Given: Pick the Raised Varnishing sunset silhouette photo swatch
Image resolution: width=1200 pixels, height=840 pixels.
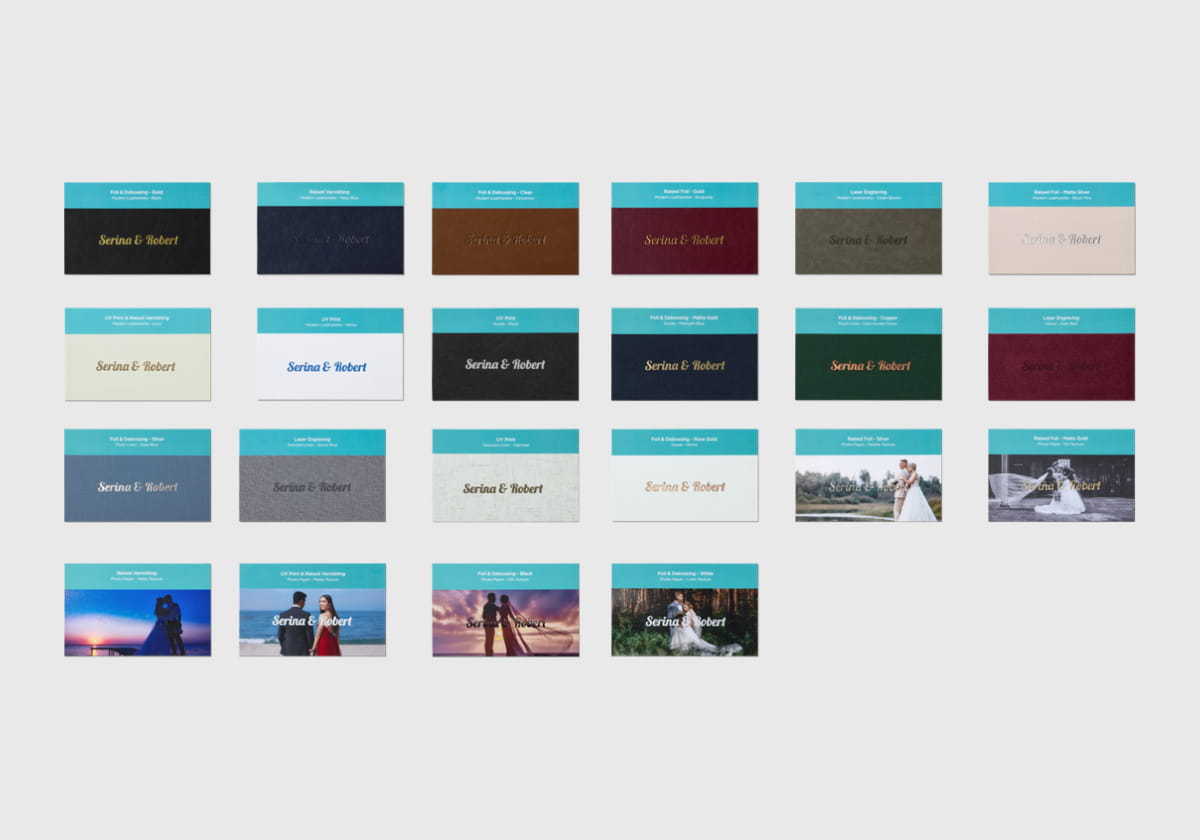Looking at the screenshot, I should tap(137, 610).
